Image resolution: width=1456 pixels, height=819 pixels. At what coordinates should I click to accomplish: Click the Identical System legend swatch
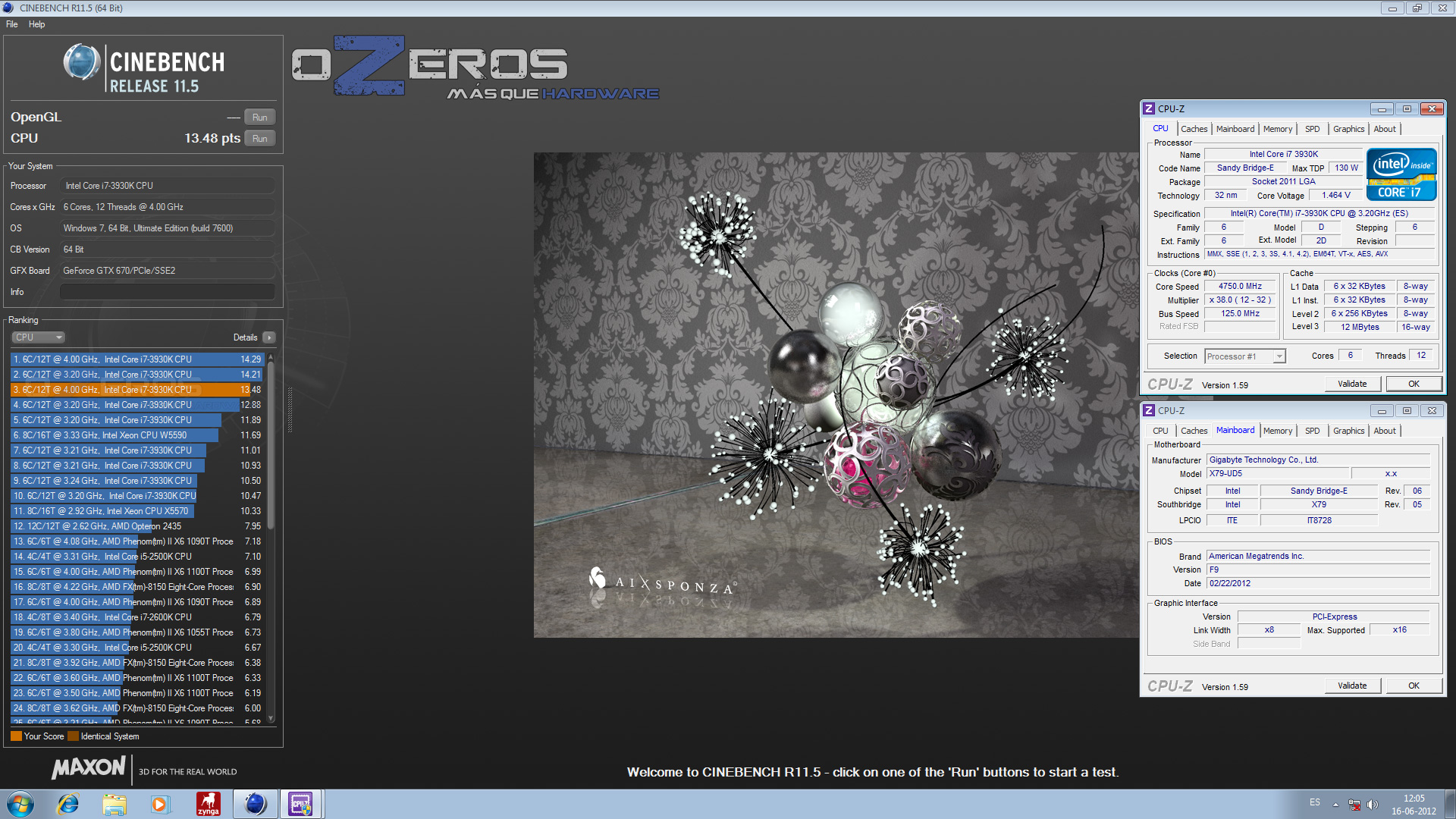[x=73, y=736]
